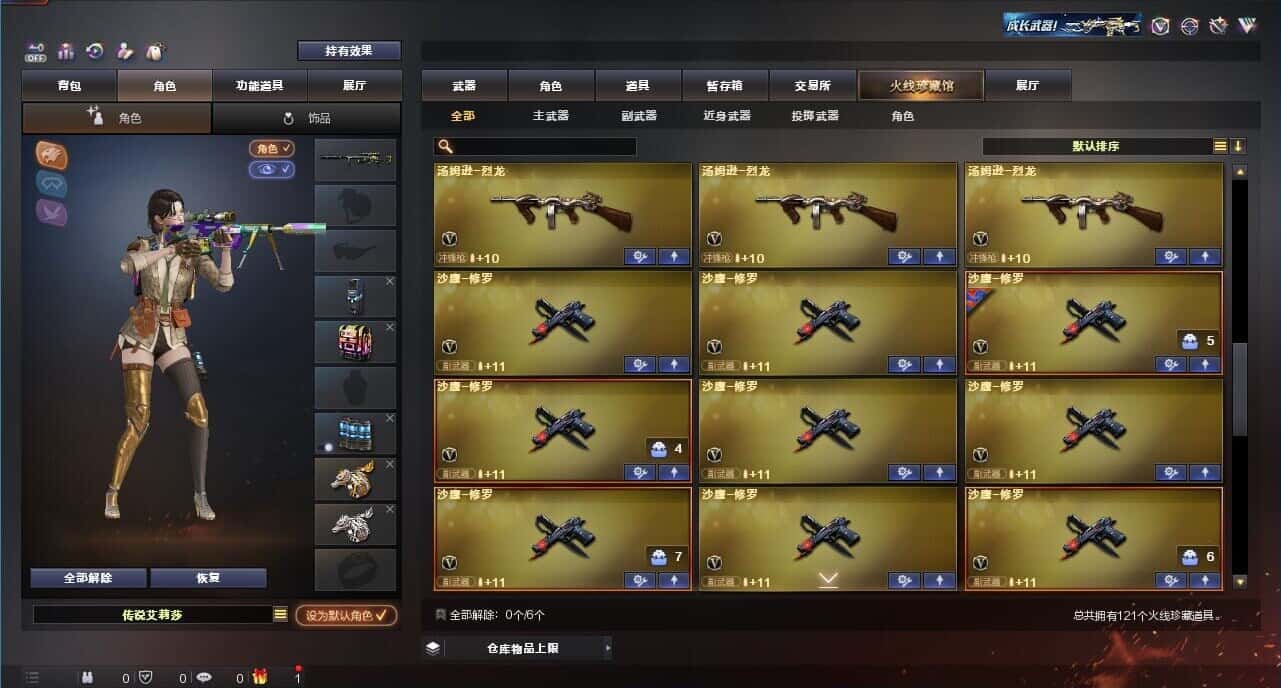Open the 传说艾莉莎 character list dropdown
This screenshot has height=688, width=1281.
click(x=280, y=615)
